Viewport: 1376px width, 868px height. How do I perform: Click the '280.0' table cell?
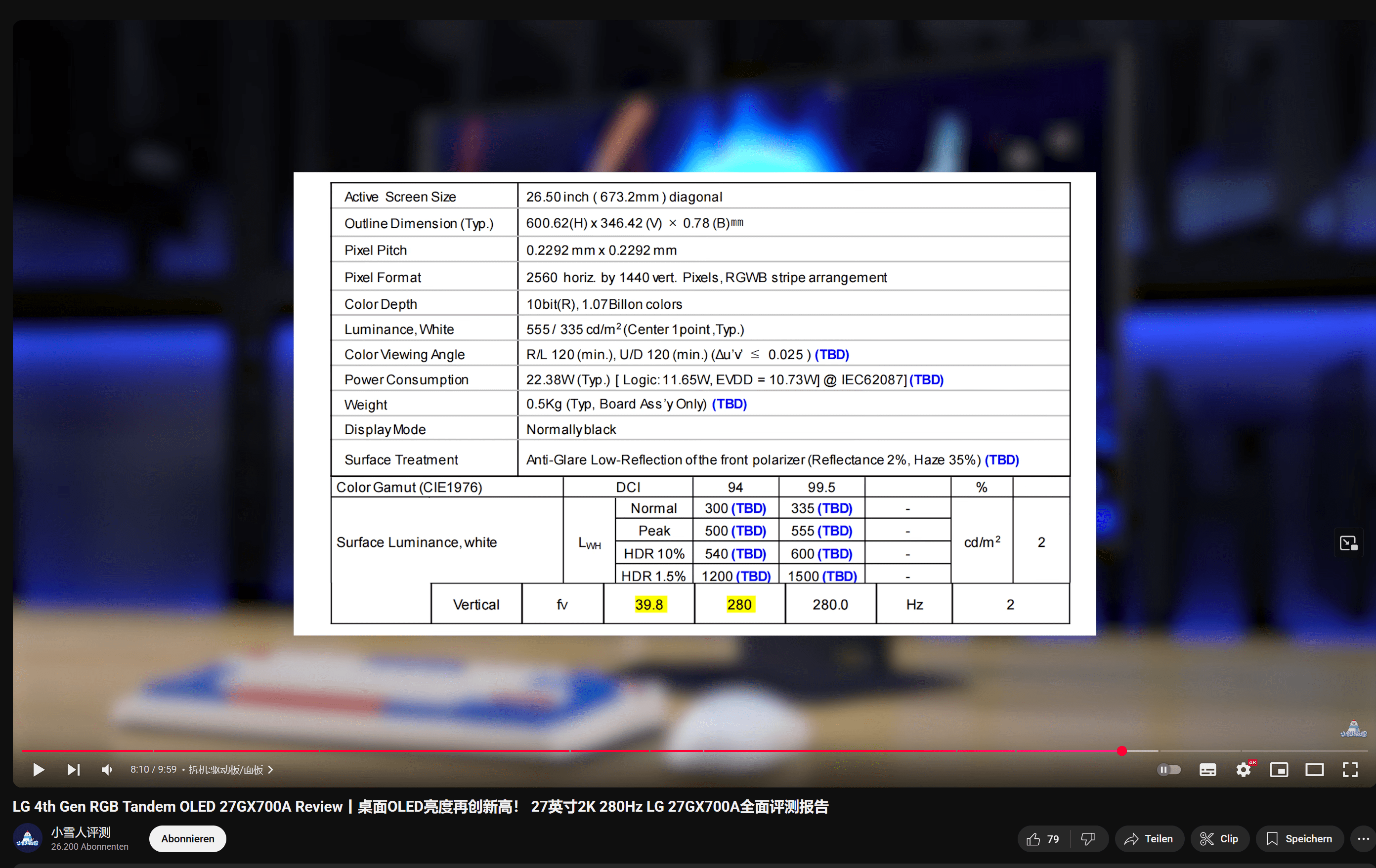coord(830,604)
